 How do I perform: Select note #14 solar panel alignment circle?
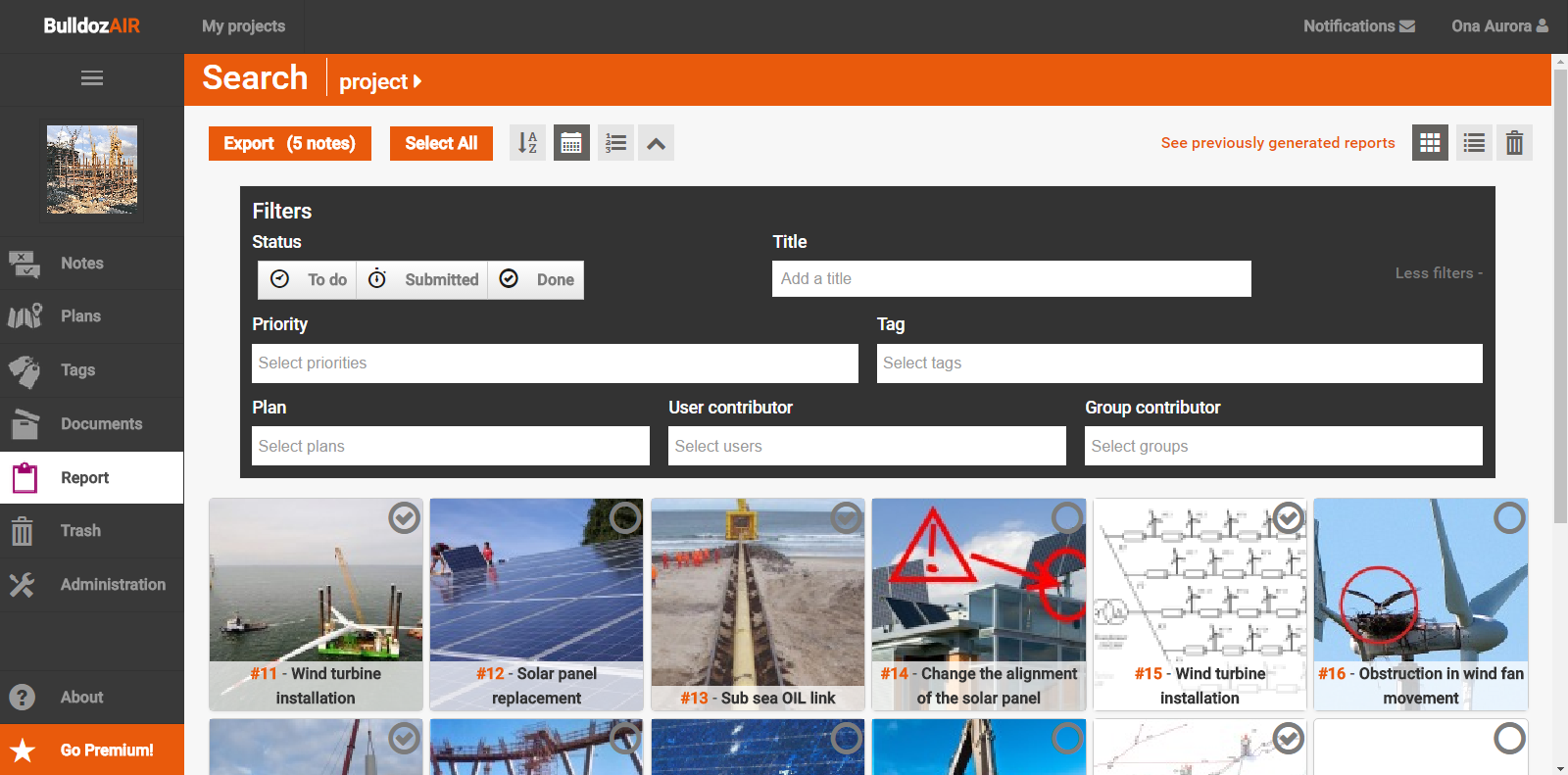pyautogui.click(x=1067, y=517)
